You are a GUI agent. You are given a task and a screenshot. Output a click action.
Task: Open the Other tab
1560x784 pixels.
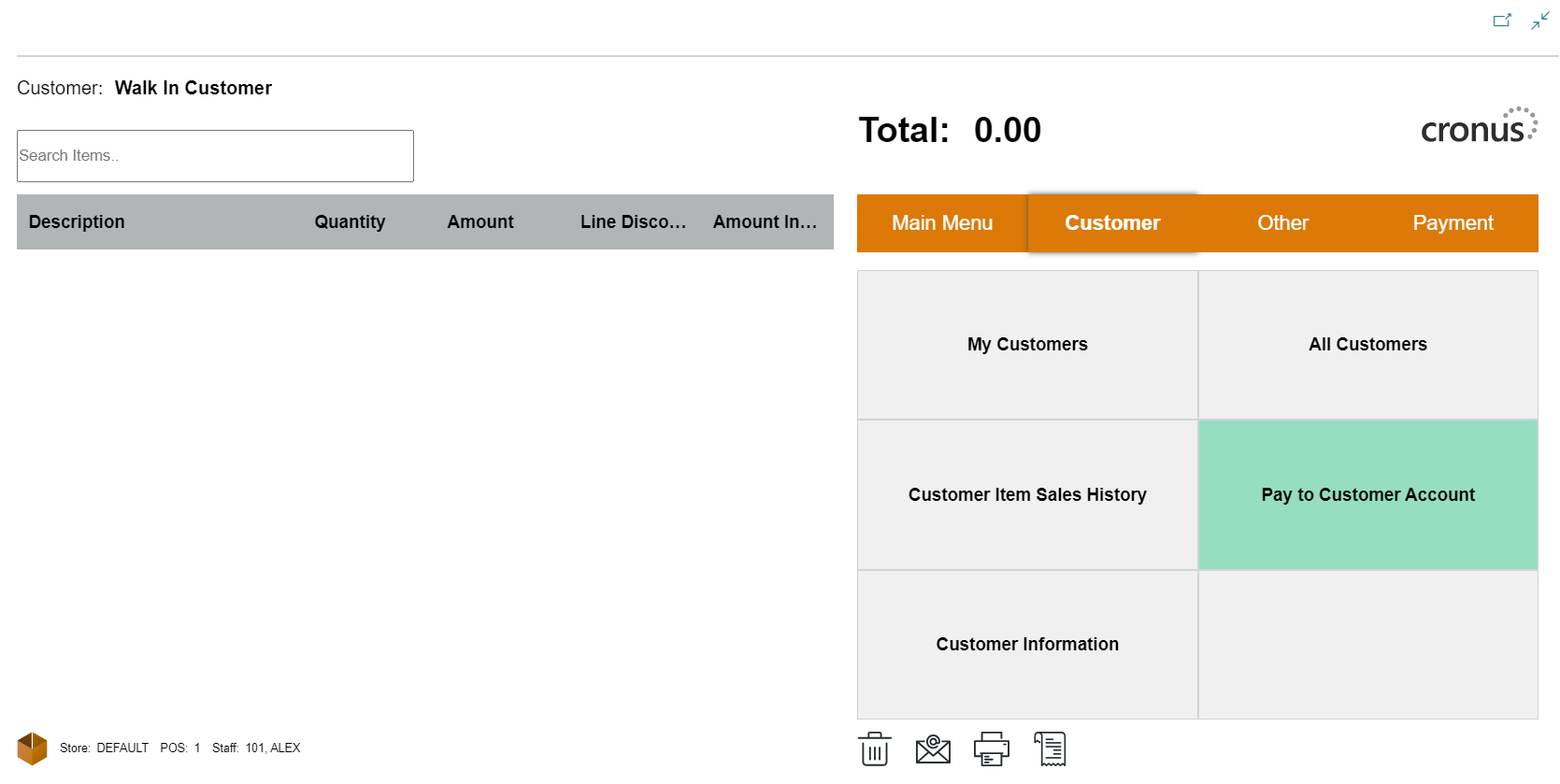coord(1282,223)
